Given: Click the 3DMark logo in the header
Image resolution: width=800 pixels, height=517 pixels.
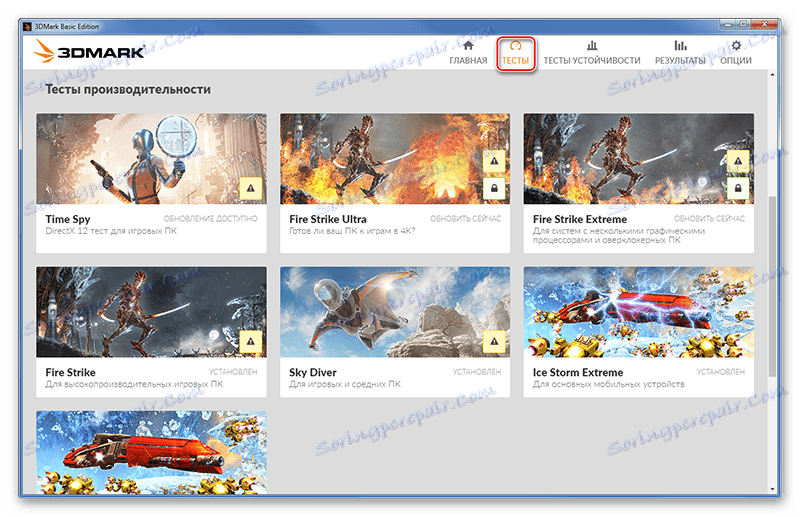Looking at the screenshot, I should click(89, 51).
